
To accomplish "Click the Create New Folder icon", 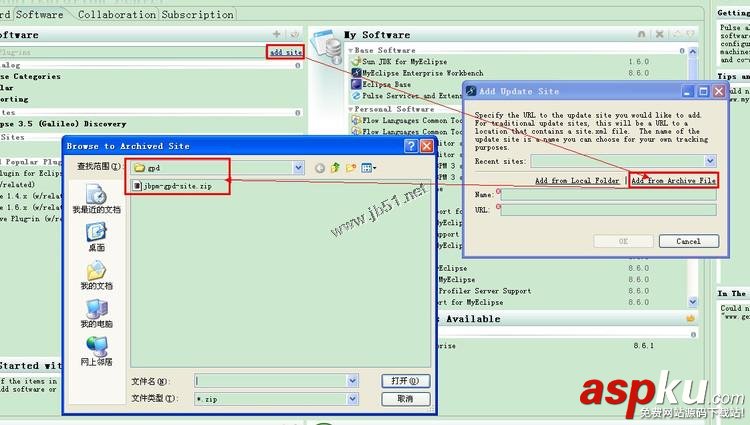I will click(x=351, y=168).
